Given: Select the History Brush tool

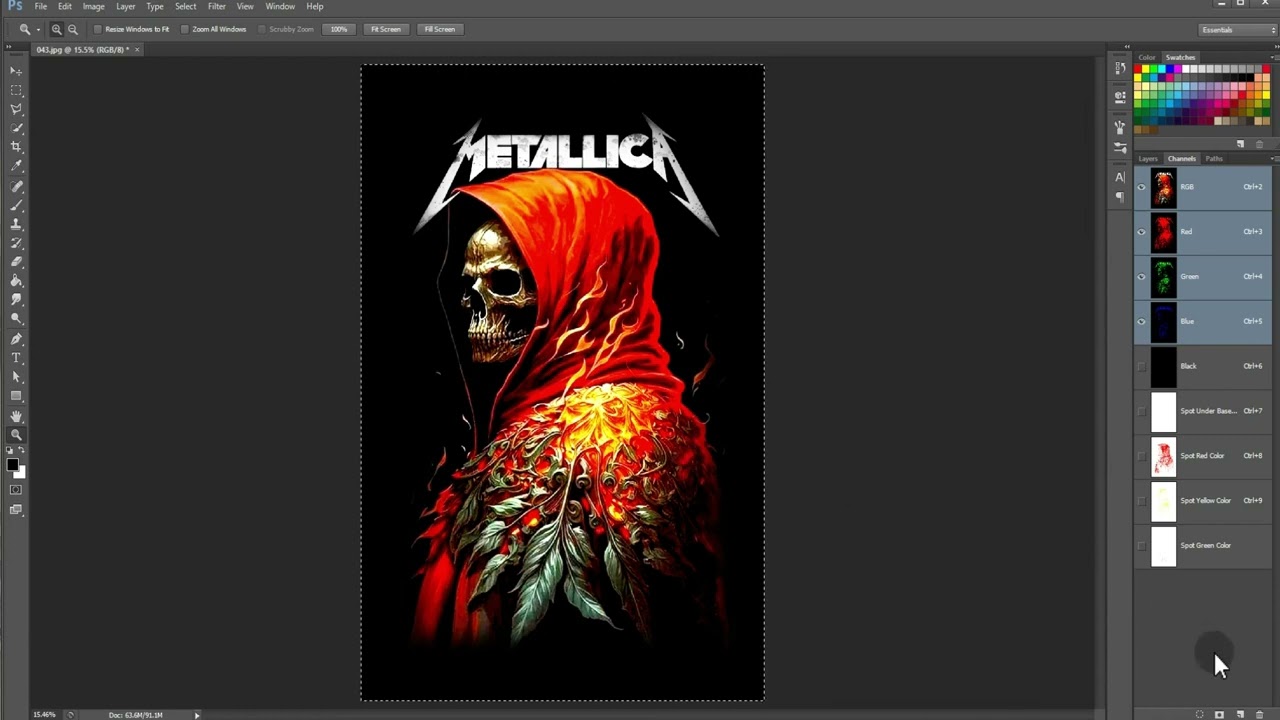Looking at the screenshot, I should 16,243.
